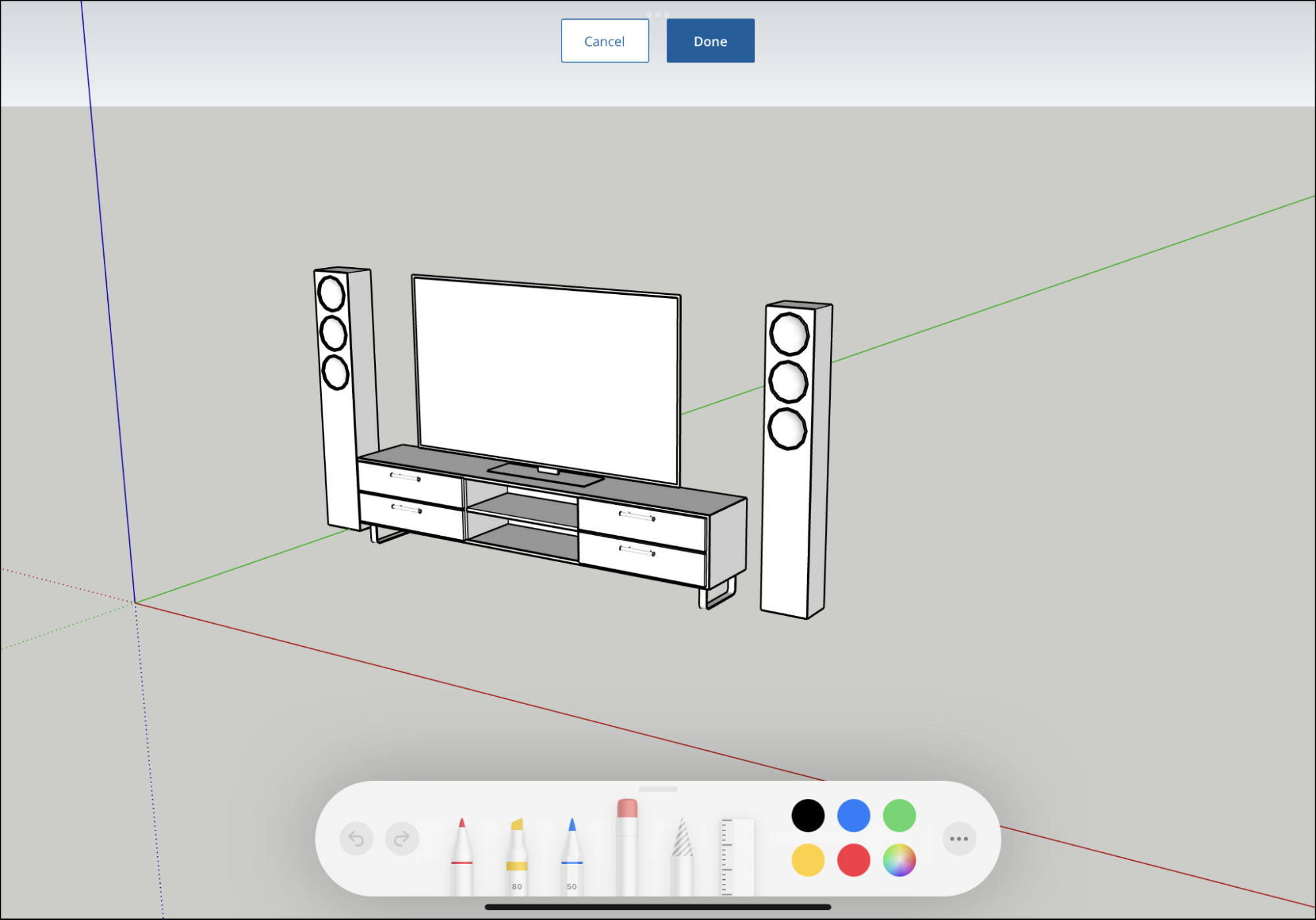Undo the last markup stroke
This screenshot has height=920, width=1316.
[356, 838]
